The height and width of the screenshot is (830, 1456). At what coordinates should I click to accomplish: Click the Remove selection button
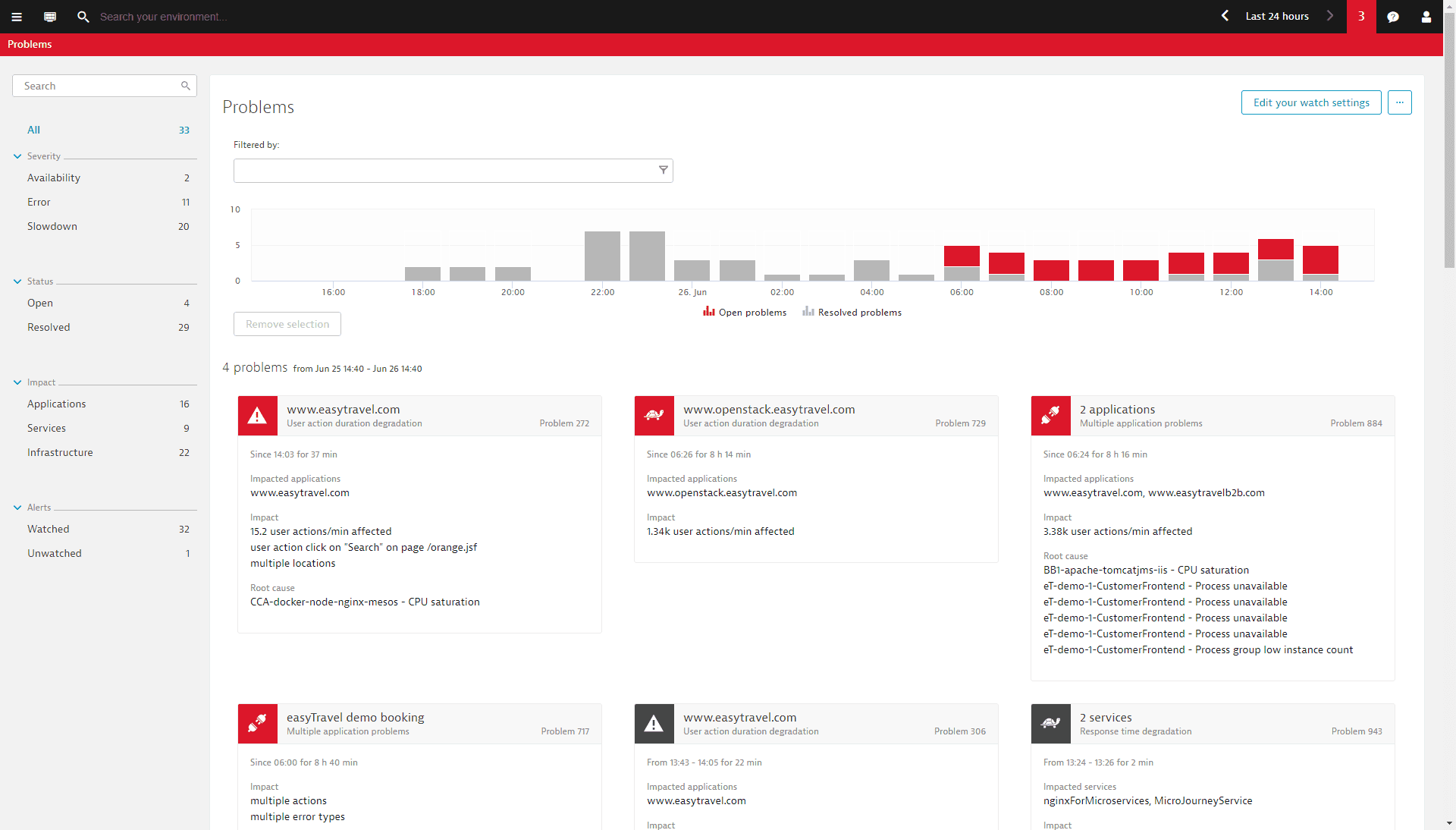click(x=287, y=324)
